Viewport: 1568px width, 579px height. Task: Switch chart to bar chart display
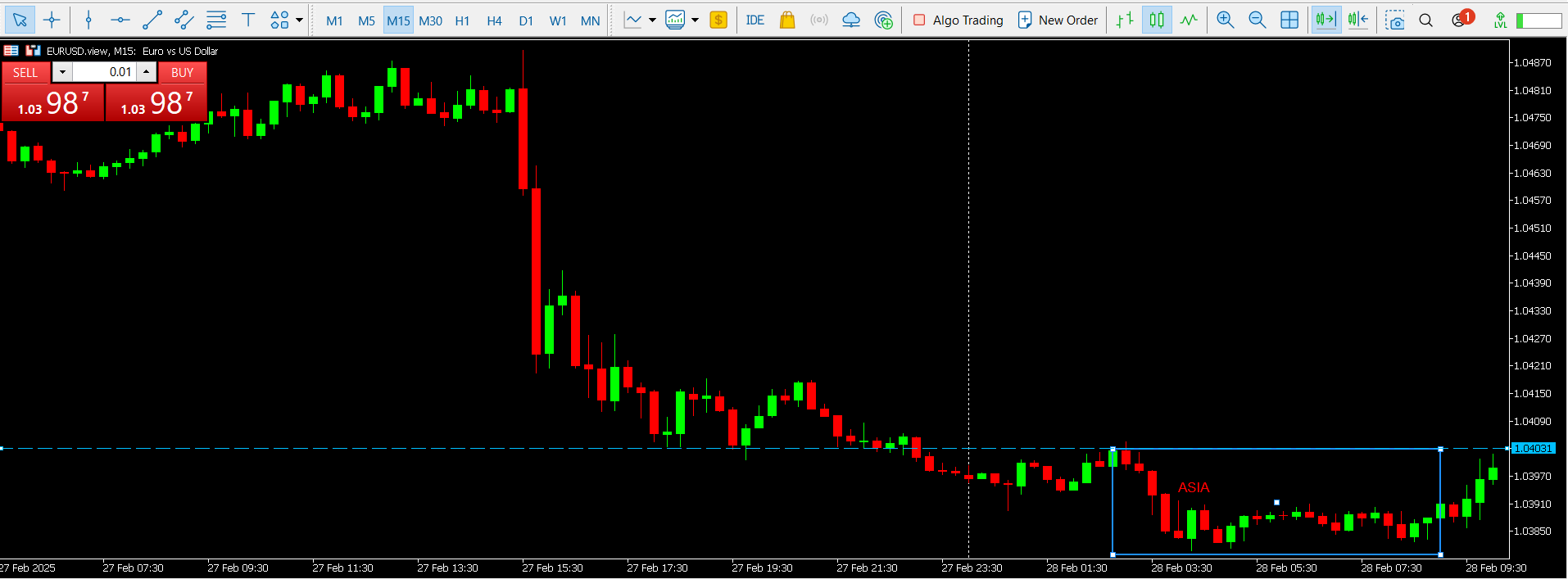coord(1125,20)
